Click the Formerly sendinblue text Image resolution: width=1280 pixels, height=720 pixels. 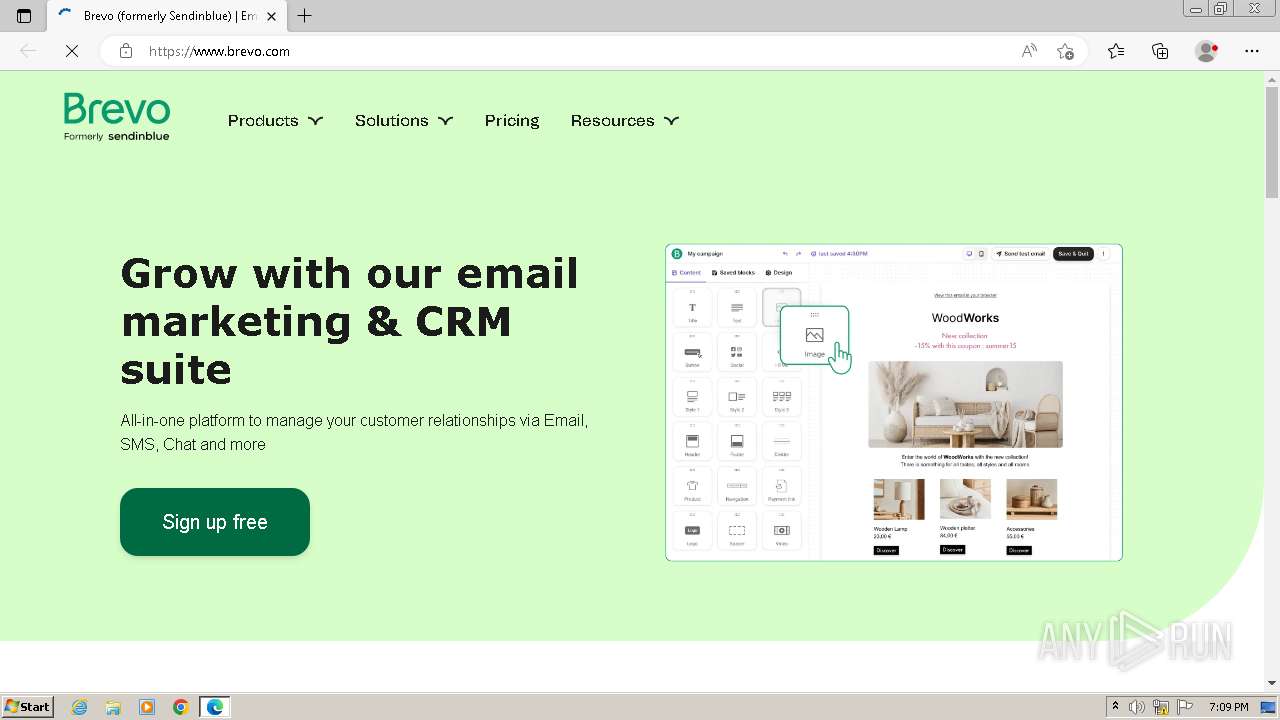click(117, 136)
